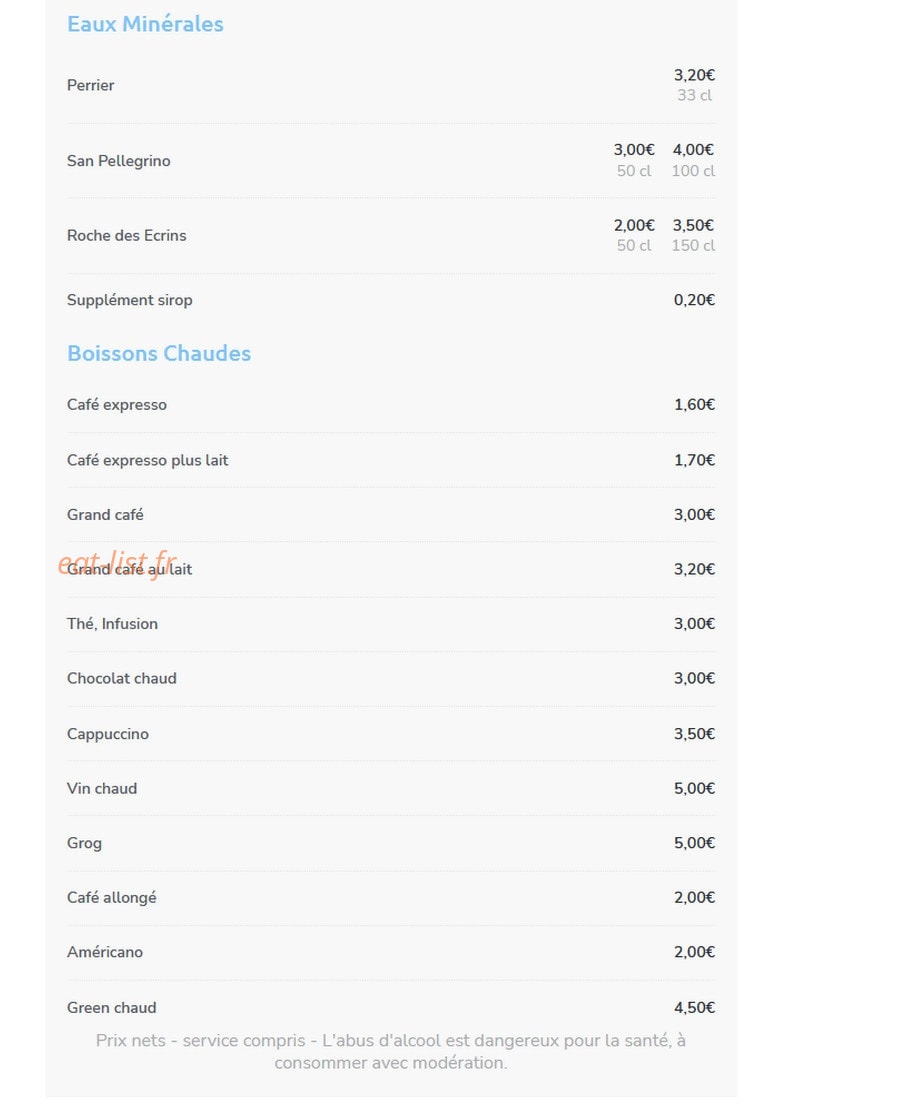Viewport: 899px width, 1119px height.
Task: Select the Roche des Ecrins item
Action: click(391, 236)
